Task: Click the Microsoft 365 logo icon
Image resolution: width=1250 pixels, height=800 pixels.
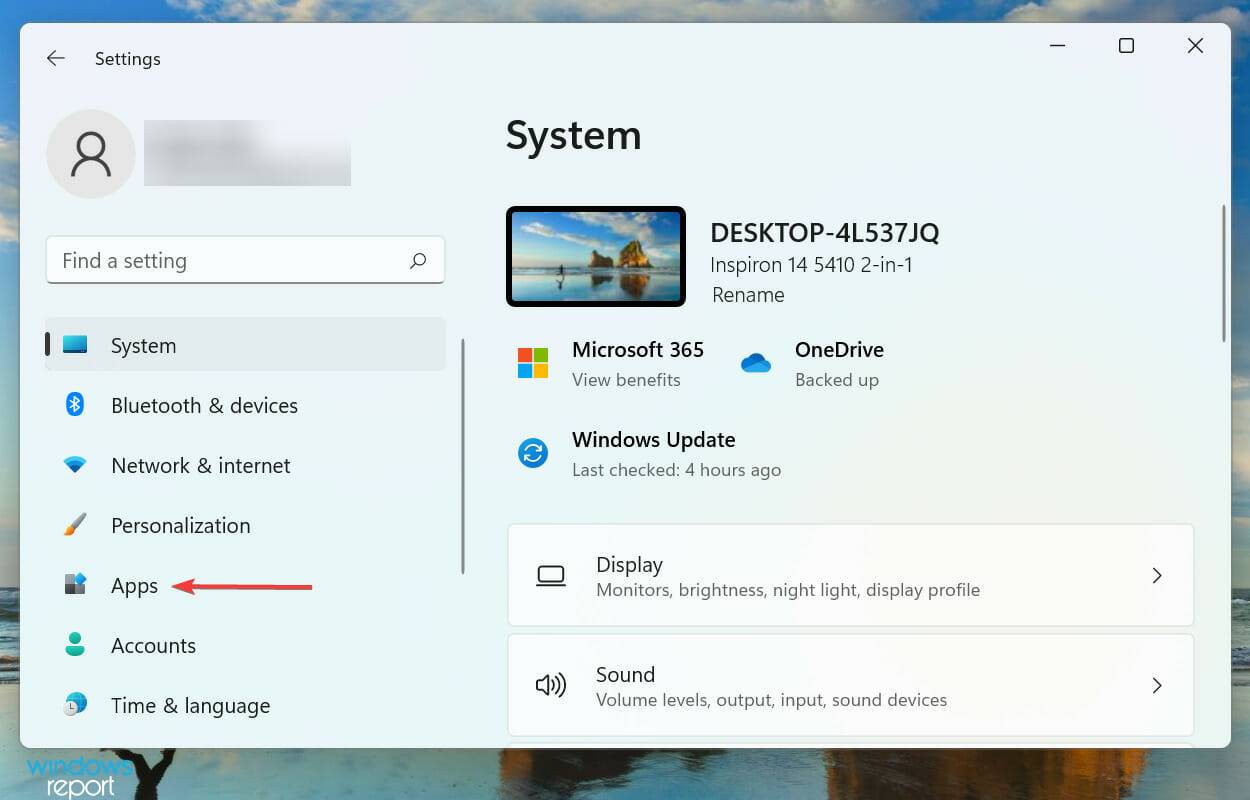Action: pos(531,363)
